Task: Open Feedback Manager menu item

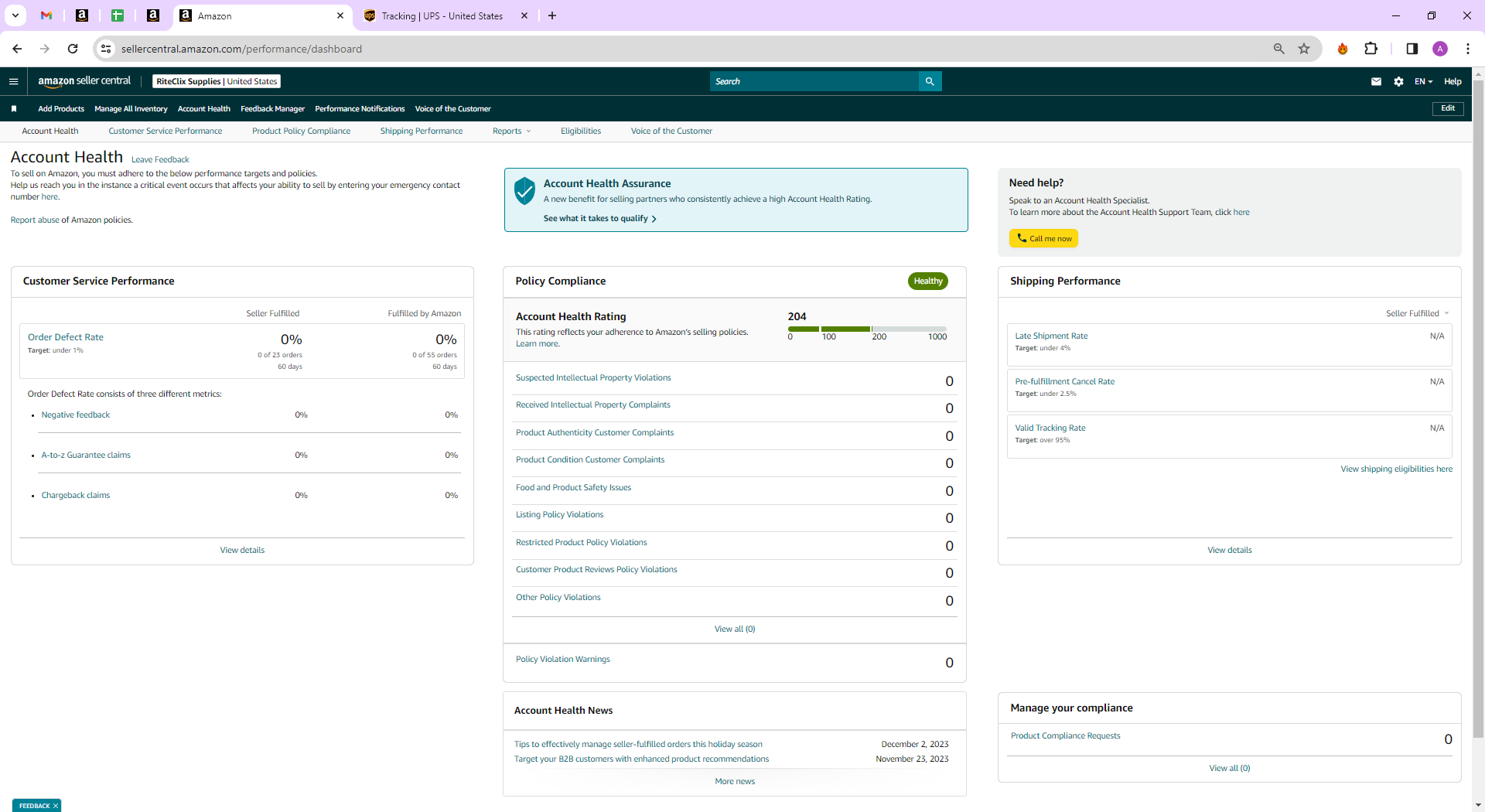Action: coord(272,109)
